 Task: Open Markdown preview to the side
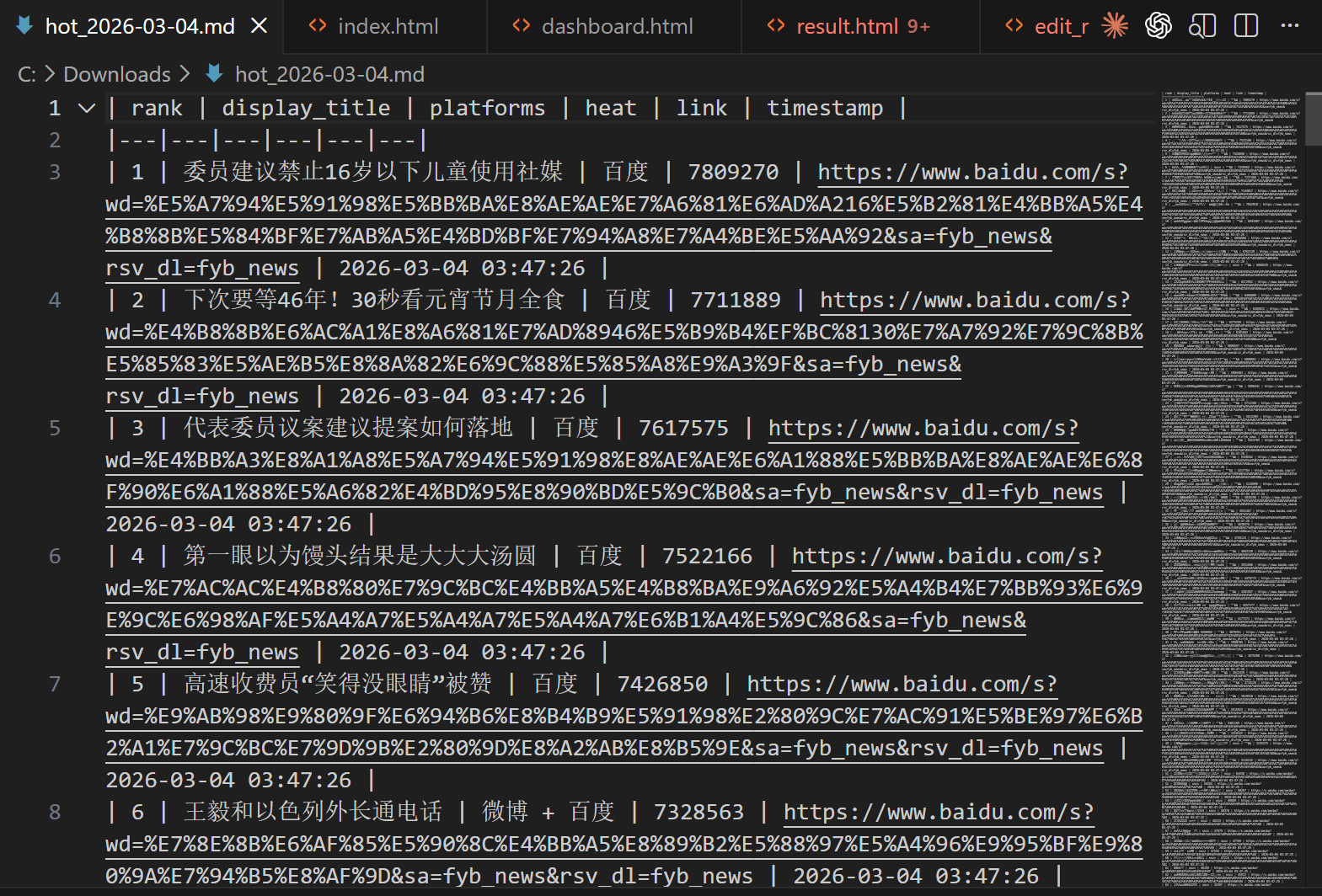(x=1202, y=26)
